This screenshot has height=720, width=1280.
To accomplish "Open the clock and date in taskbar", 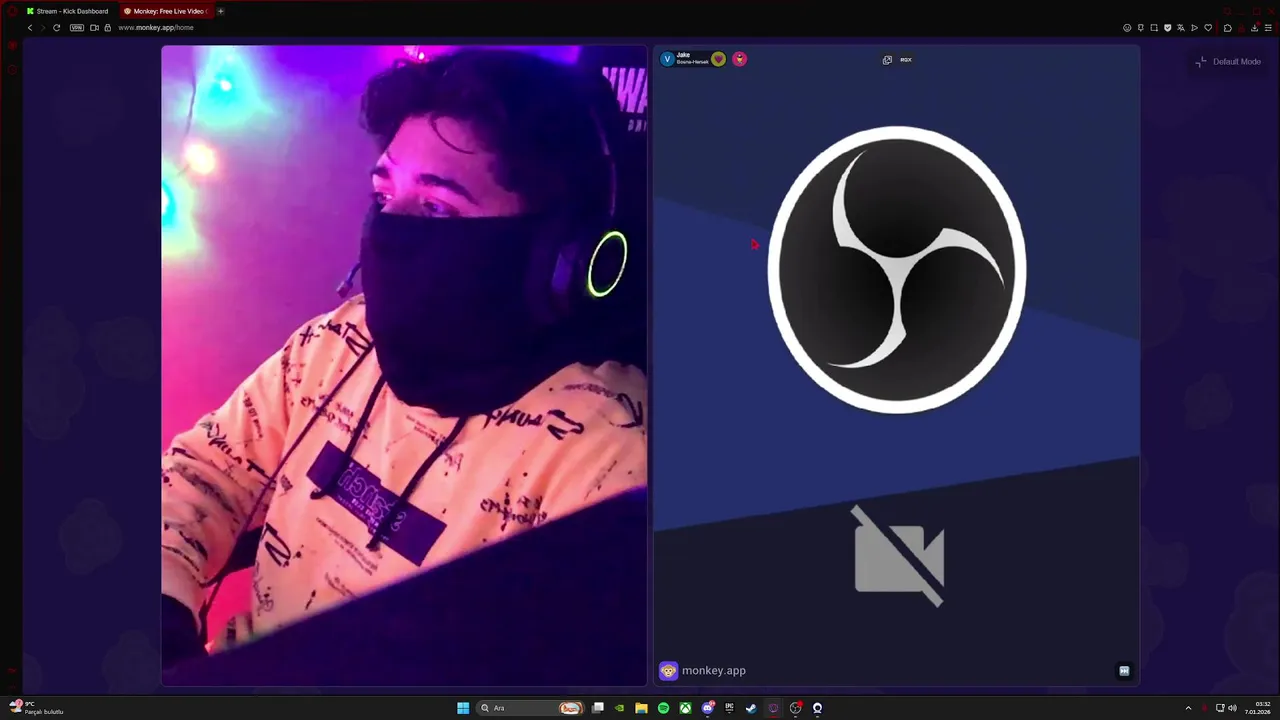I will [x=1257, y=708].
